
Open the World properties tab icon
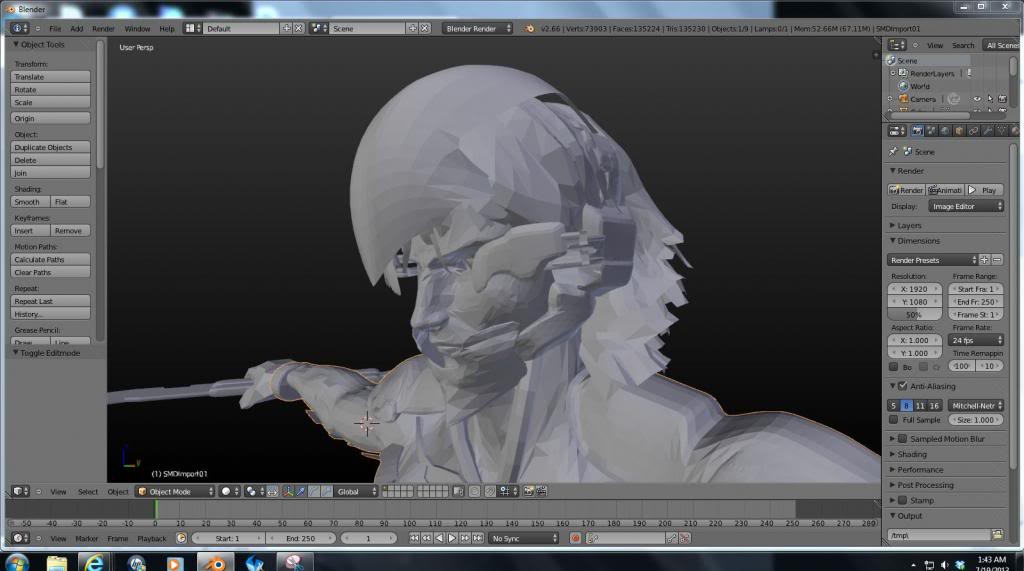[x=945, y=131]
